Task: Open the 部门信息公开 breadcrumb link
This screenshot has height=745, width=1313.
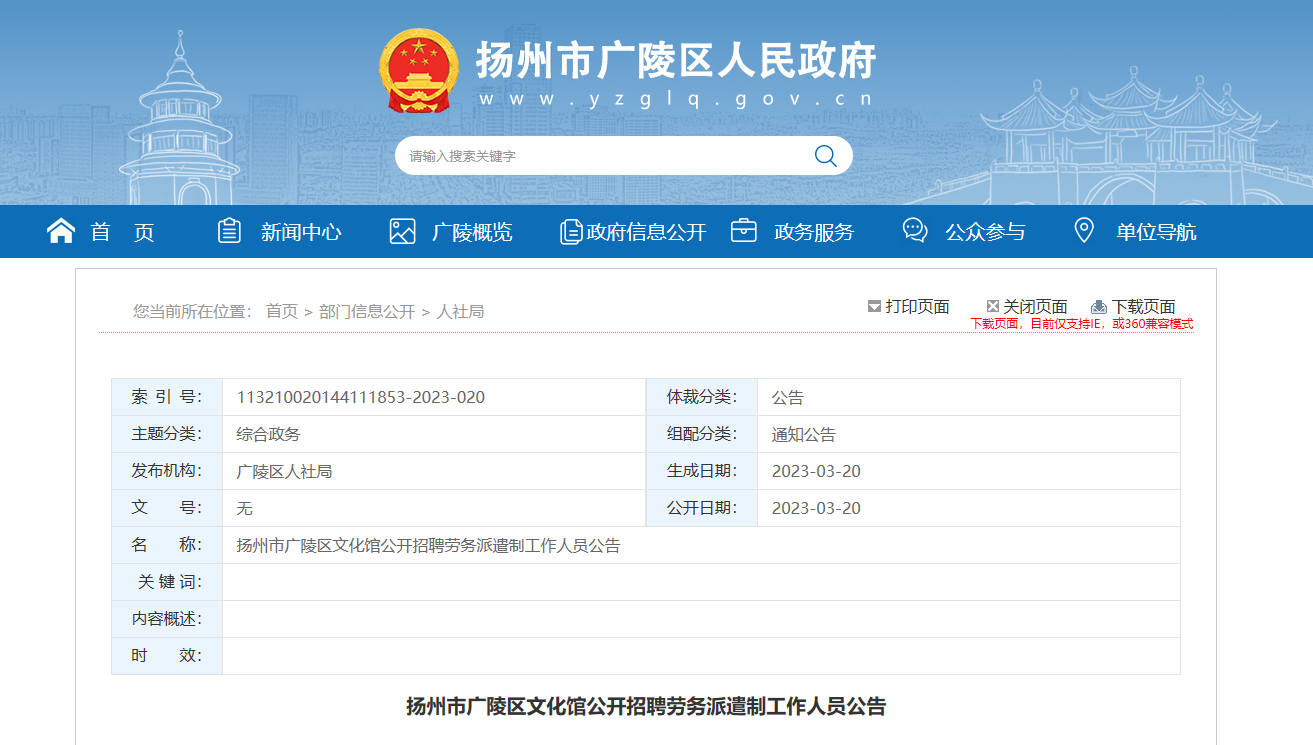Action: coord(367,311)
